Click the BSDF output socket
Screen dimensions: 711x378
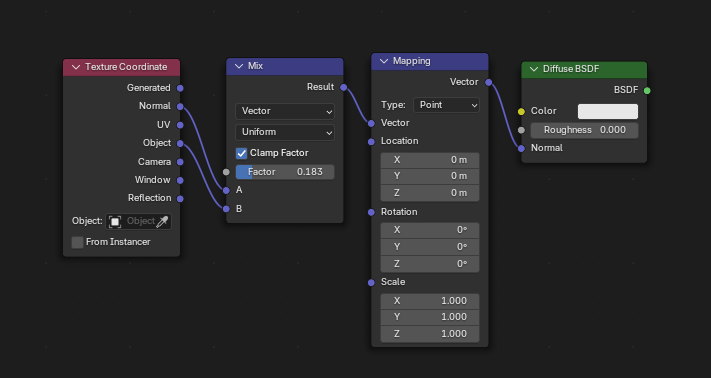click(647, 90)
